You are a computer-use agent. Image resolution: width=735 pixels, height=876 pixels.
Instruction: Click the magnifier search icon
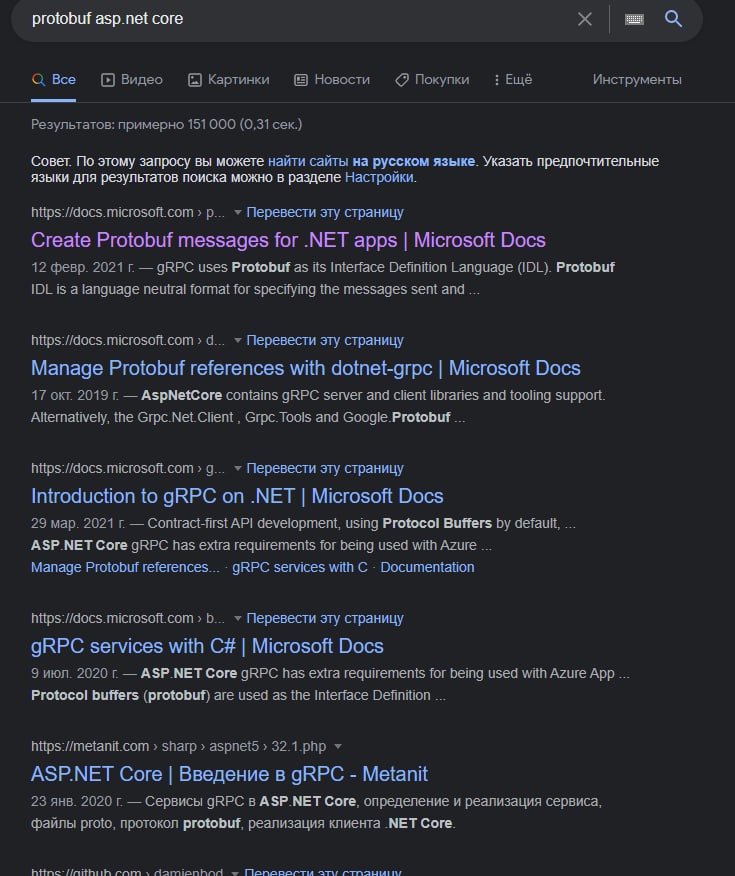674,18
